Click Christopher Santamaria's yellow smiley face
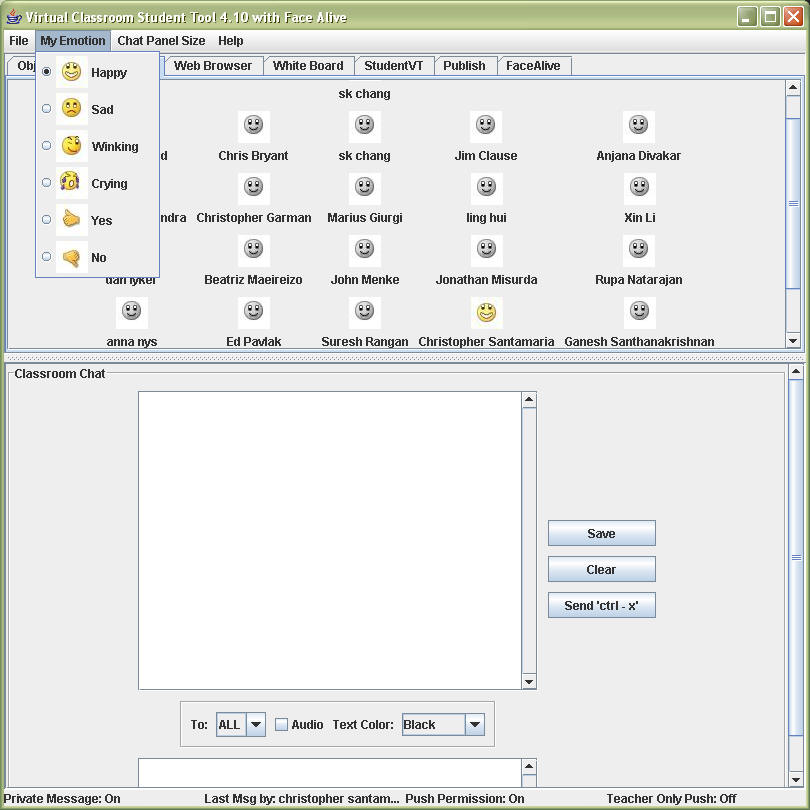 [x=486, y=313]
